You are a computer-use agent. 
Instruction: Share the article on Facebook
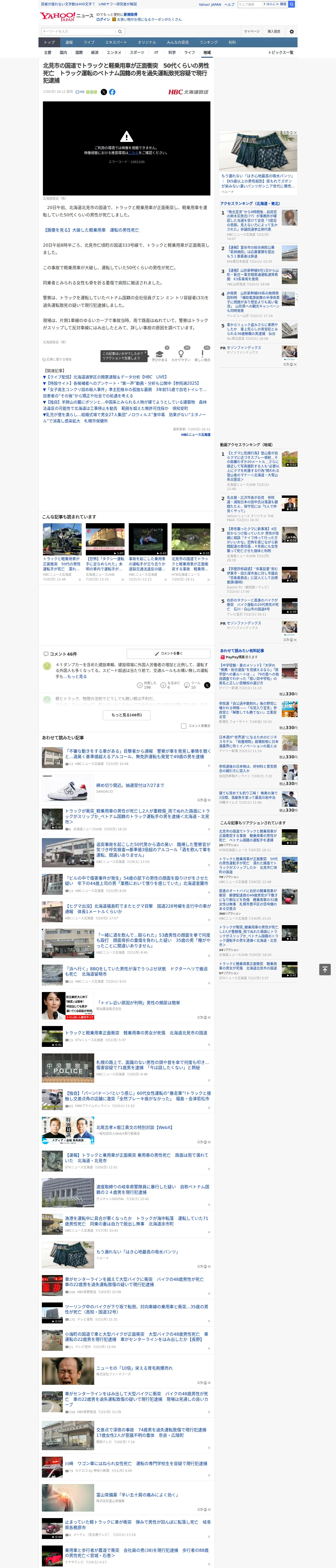point(112,92)
